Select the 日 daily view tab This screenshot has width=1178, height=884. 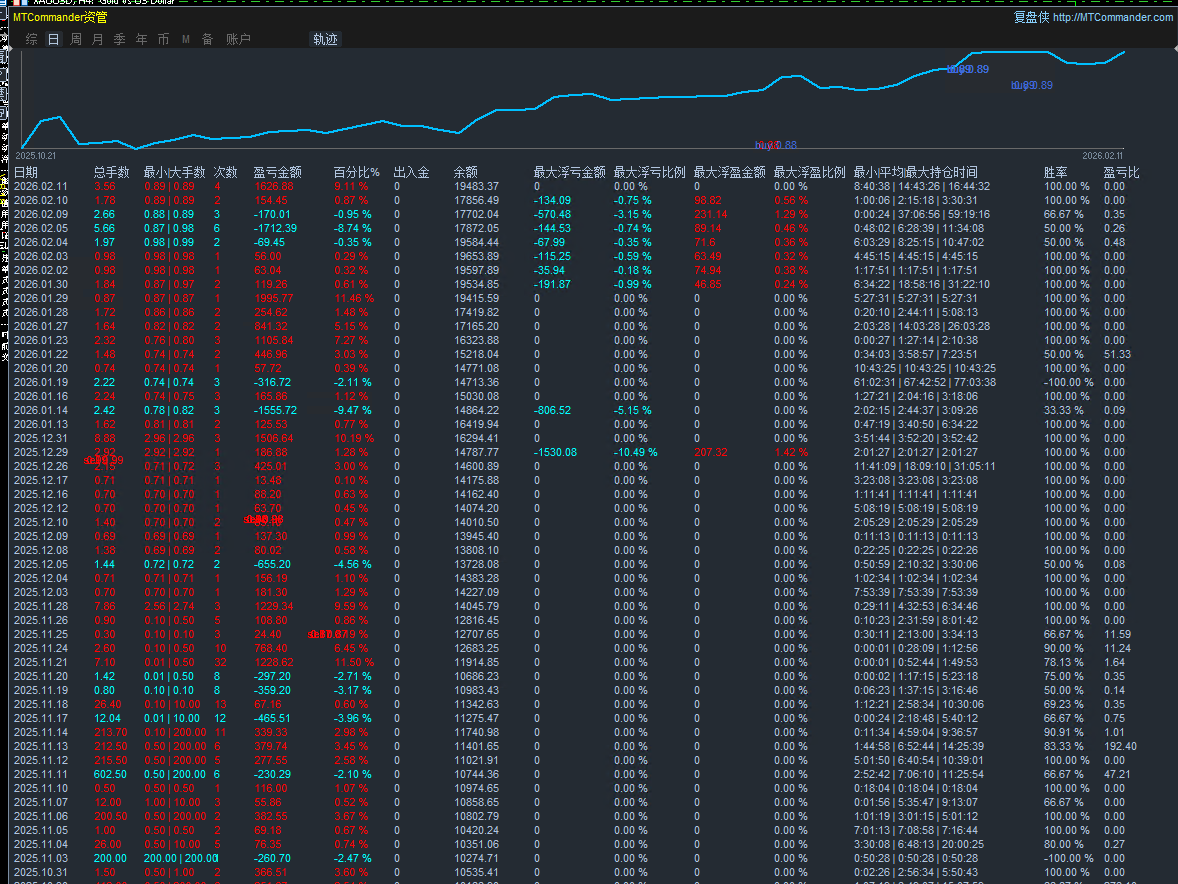click(x=53, y=39)
